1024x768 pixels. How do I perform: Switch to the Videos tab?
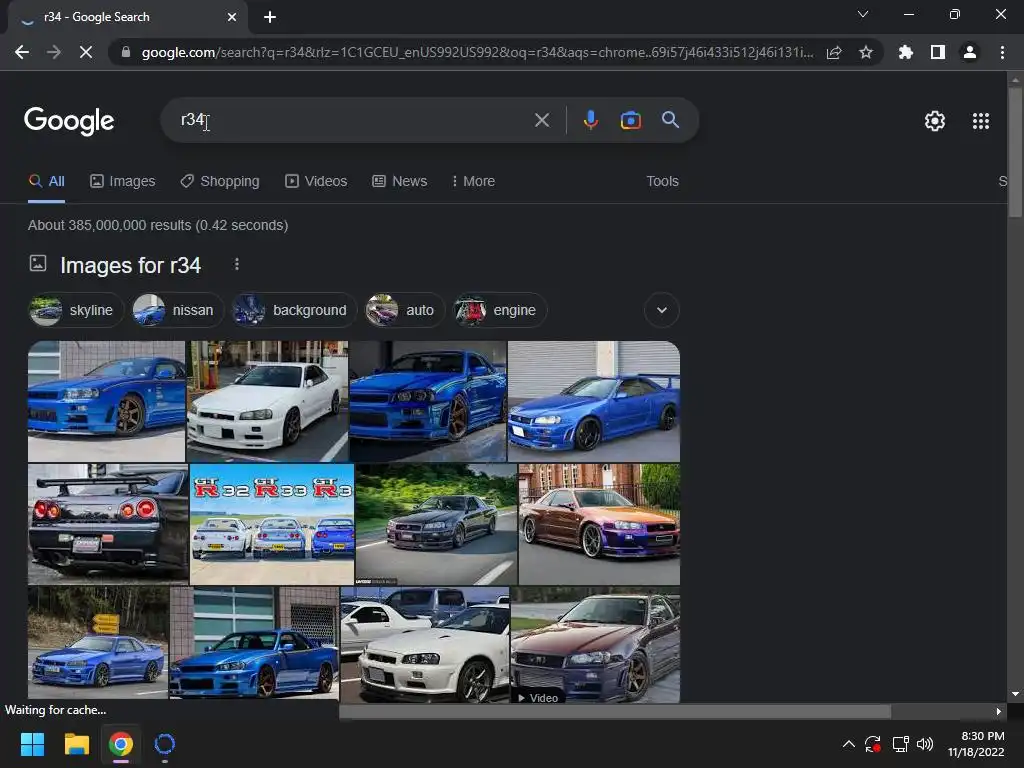[316, 182]
